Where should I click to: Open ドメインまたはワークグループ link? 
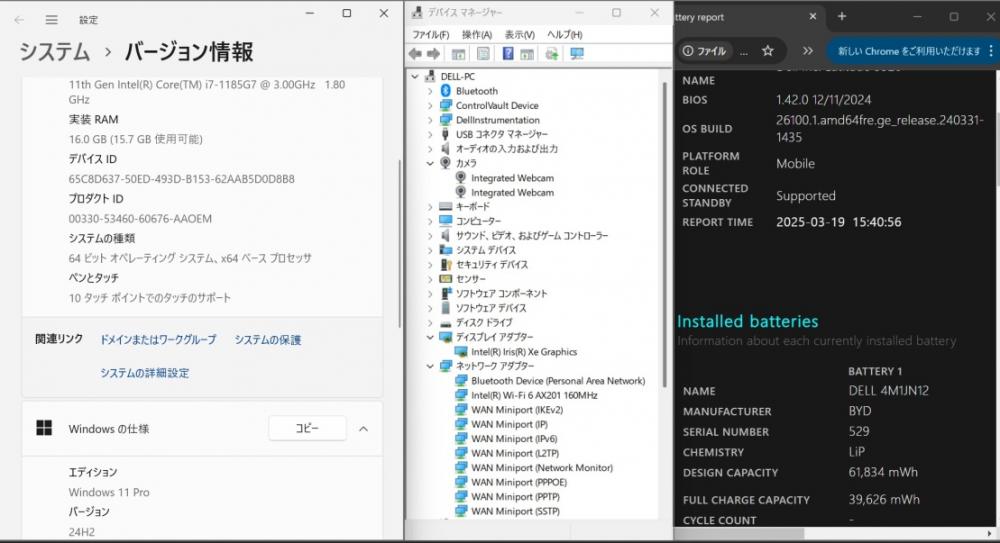(x=158, y=339)
